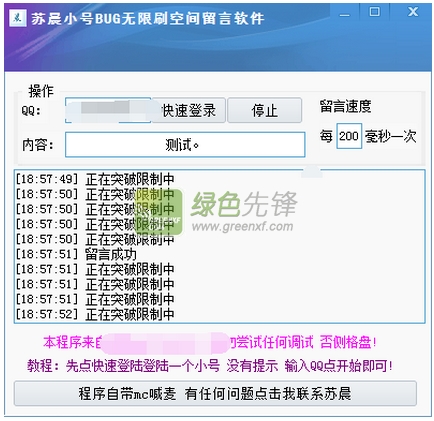The image size is (434, 421).
Task: Click the 内容 field containing 测试。
Action: 185,145
